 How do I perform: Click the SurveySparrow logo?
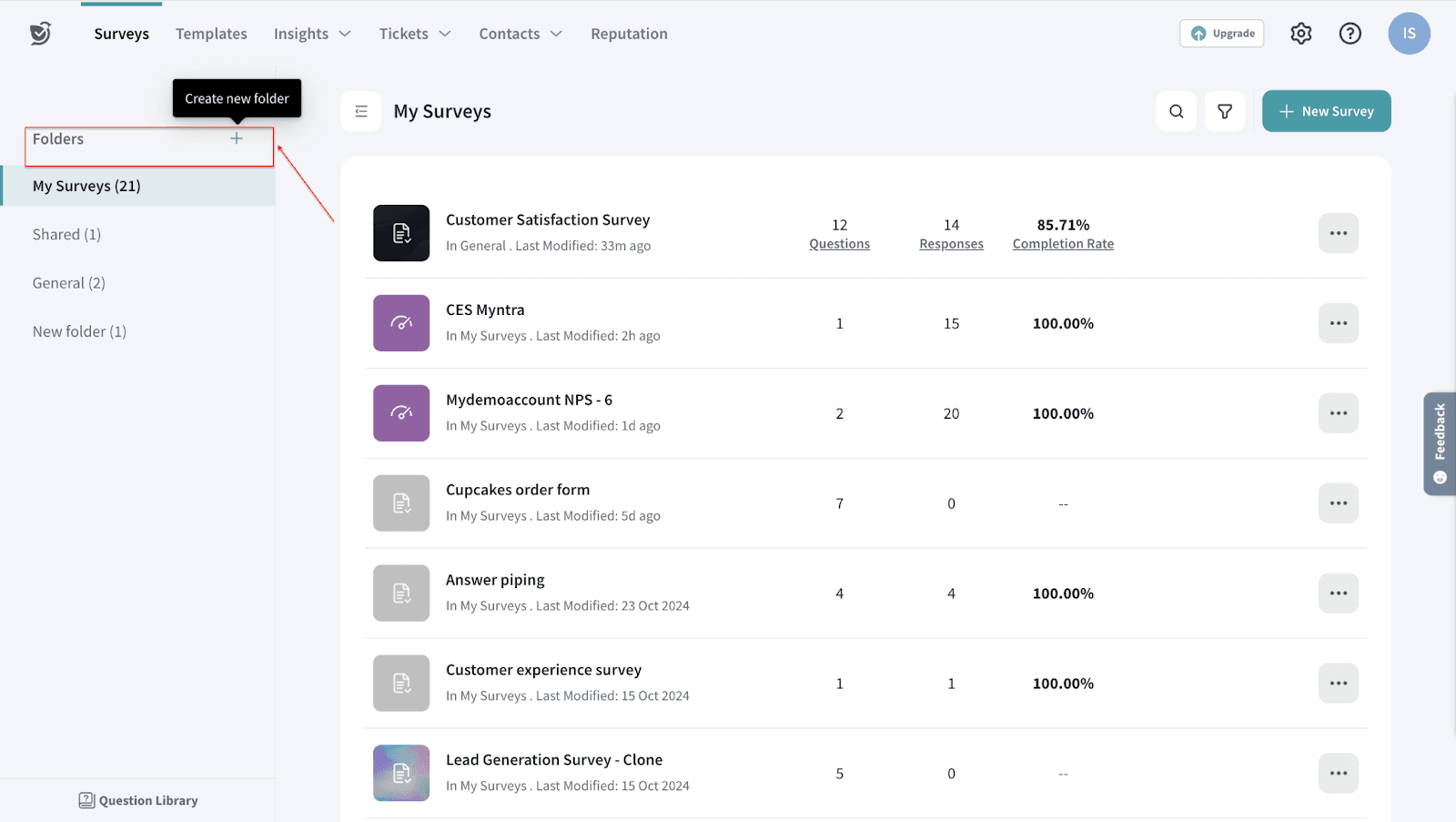coord(40,34)
